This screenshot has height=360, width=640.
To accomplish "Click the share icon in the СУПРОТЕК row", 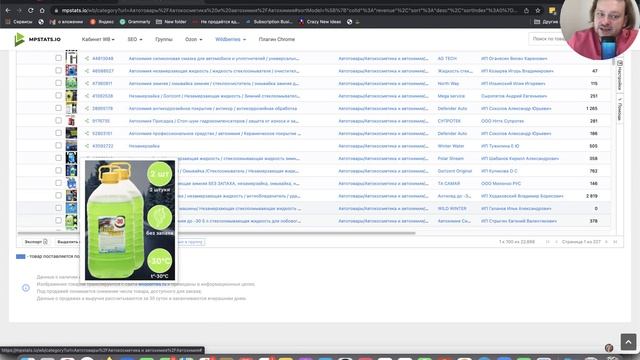I will (87, 121).
